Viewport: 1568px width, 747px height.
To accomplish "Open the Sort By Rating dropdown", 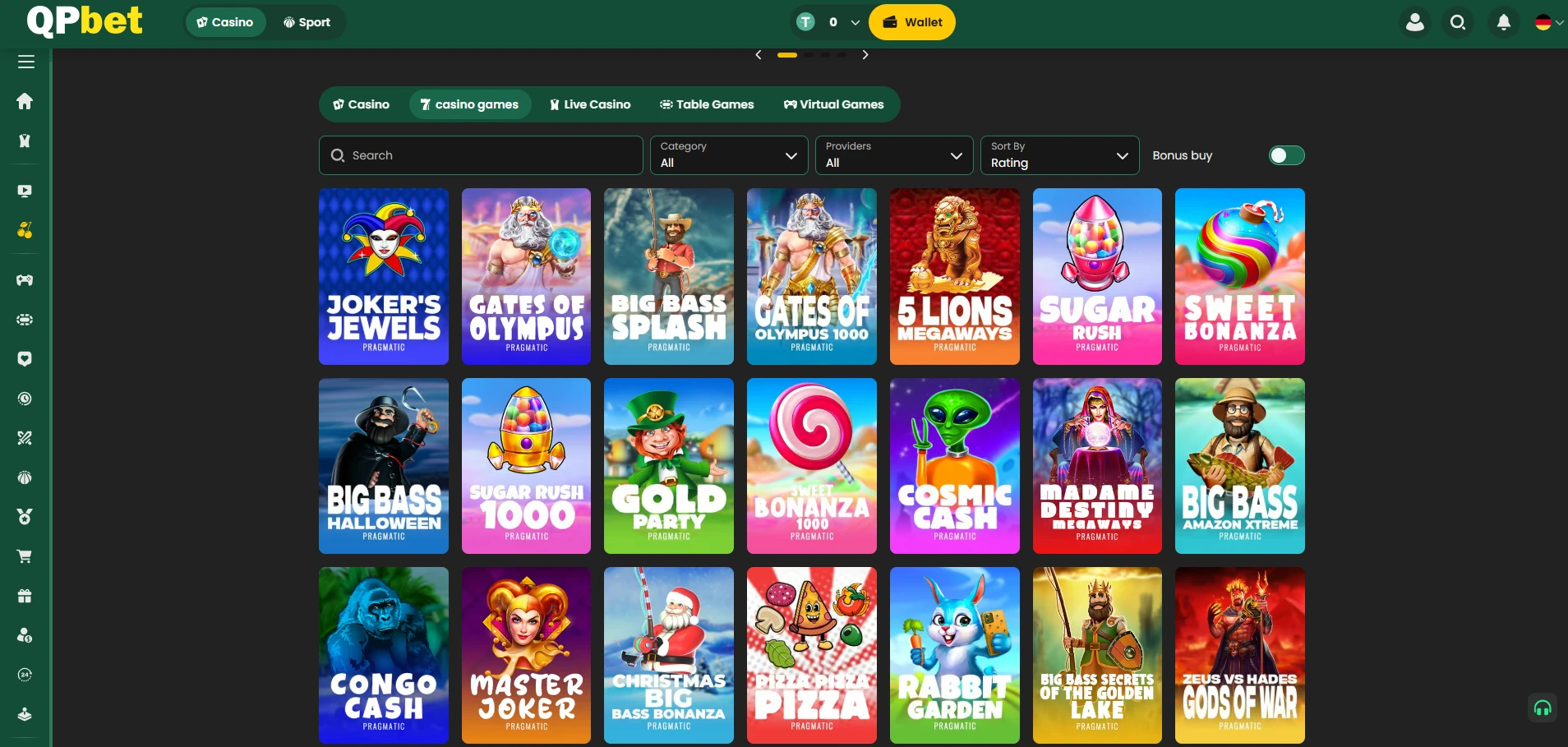I will [1060, 155].
